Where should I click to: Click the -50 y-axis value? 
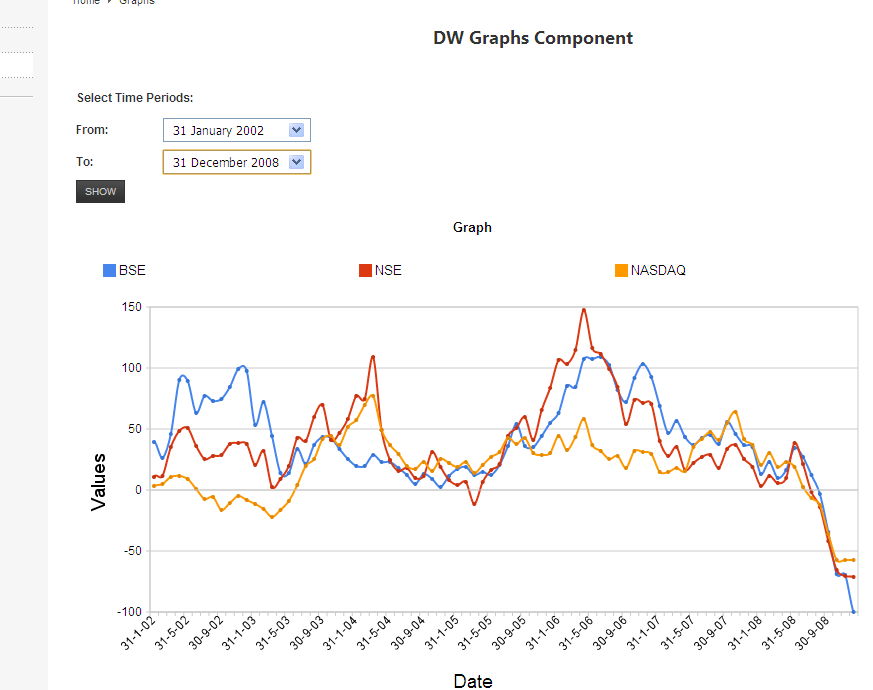(132, 551)
